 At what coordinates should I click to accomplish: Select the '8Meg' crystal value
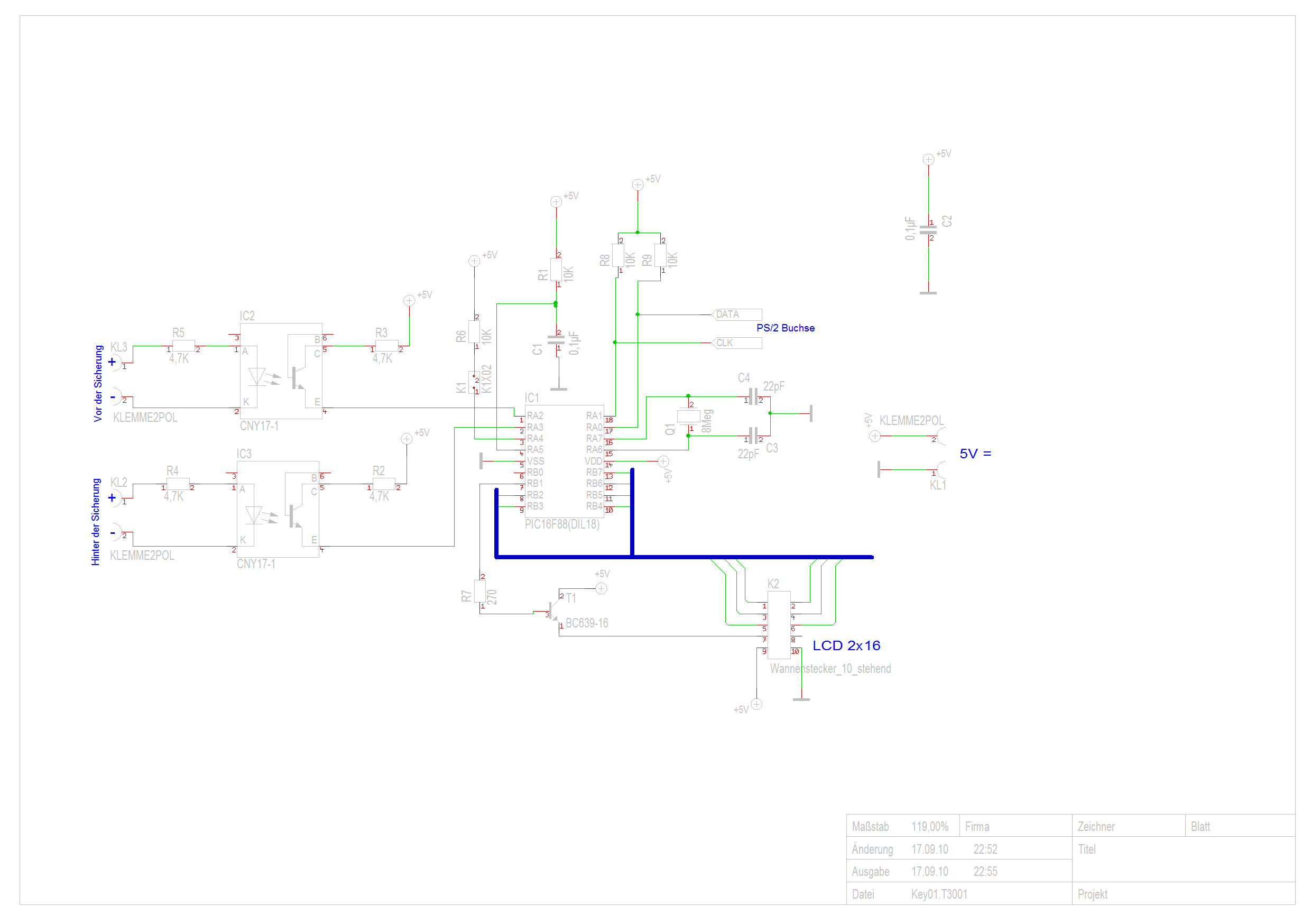pyautogui.click(x=707, y=421)
